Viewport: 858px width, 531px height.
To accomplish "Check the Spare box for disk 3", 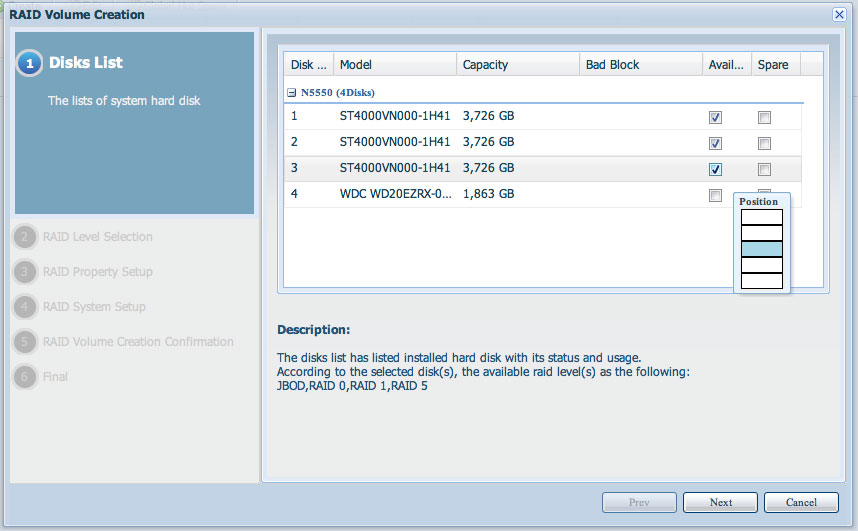I will [x=764, y=169].
